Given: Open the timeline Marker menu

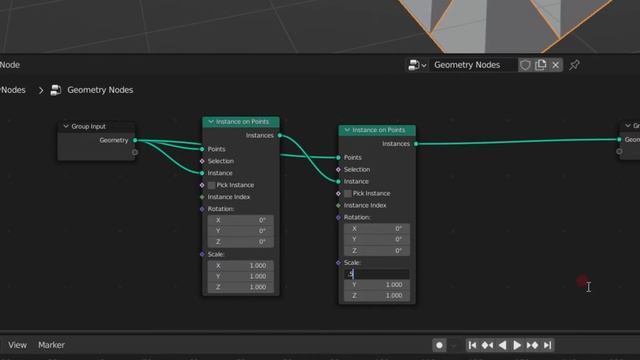Looking at the screenshot, I should (x=51, y=345).
